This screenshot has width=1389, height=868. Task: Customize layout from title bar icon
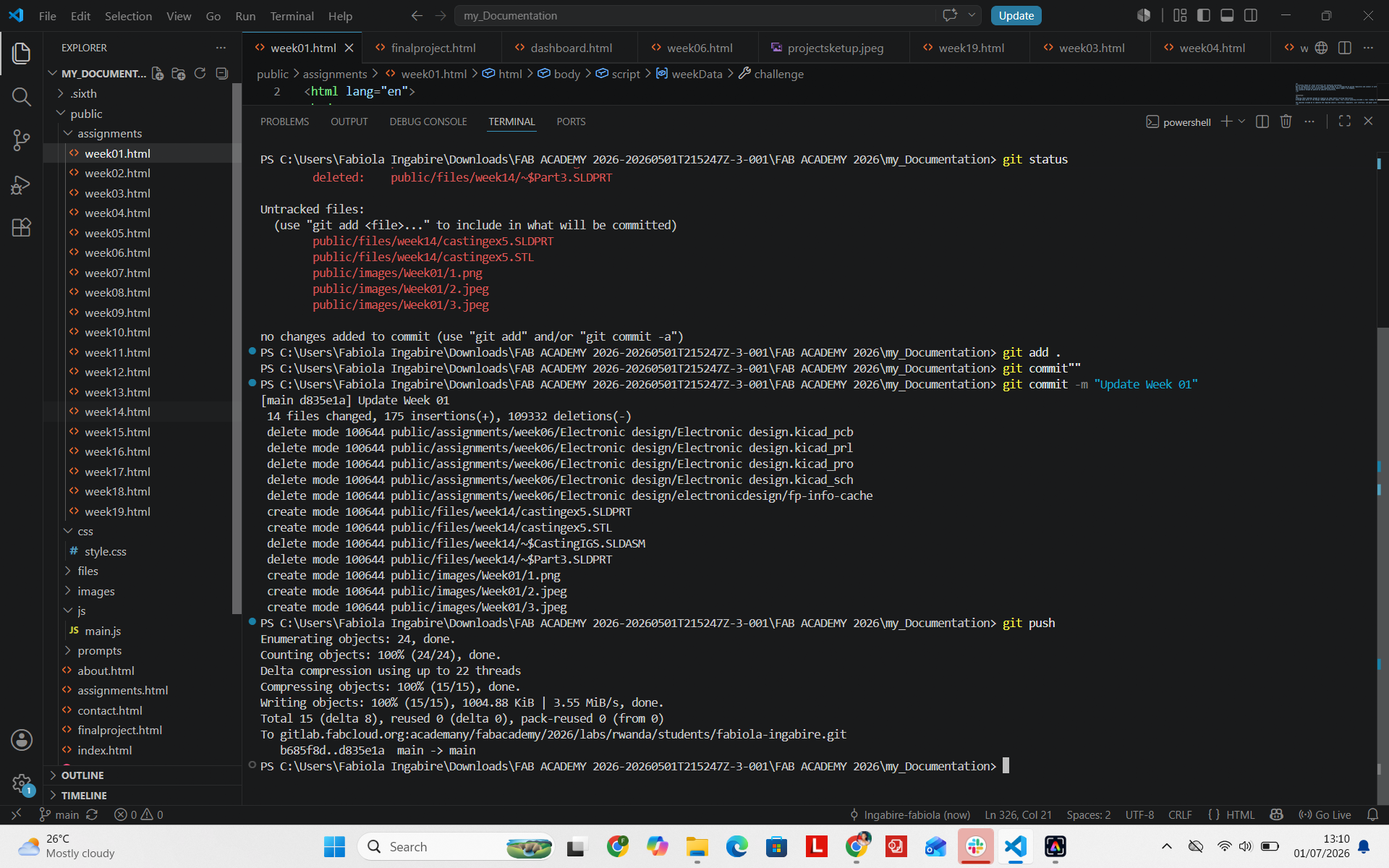(1180, 15)
